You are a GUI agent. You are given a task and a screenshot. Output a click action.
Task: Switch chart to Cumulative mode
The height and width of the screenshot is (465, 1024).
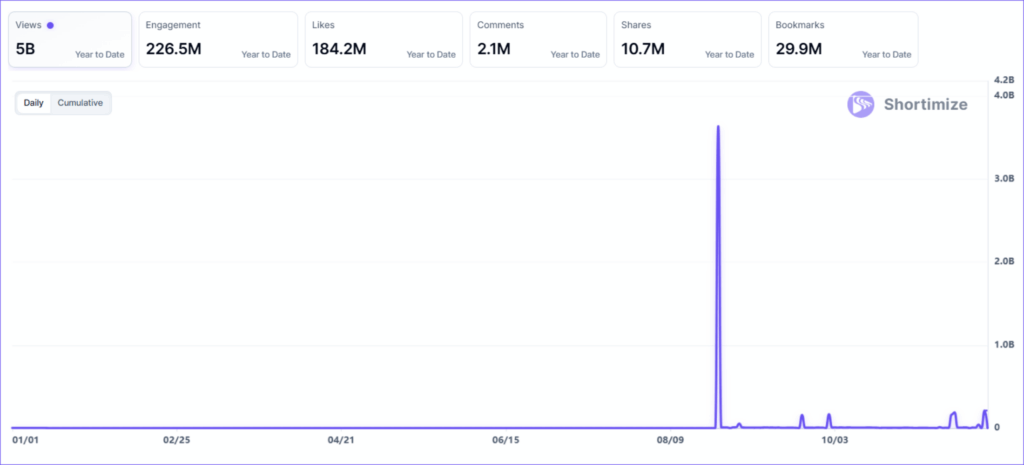(x=80, y=103)
